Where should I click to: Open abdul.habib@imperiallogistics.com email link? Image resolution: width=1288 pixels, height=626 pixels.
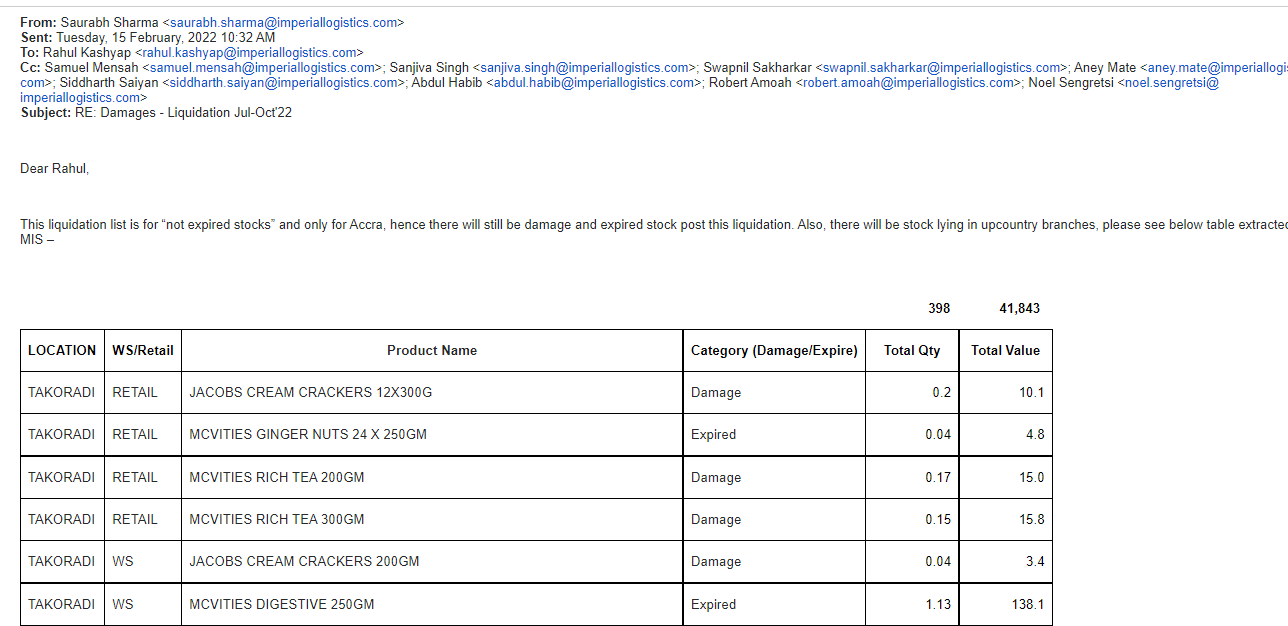coord(594,82)
